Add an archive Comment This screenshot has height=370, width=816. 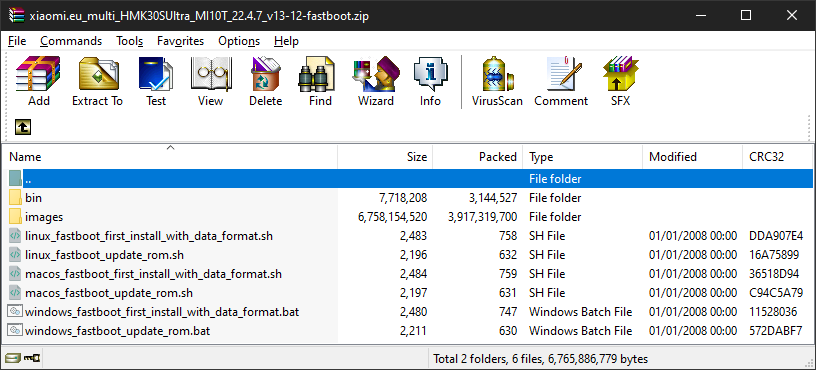564,74
